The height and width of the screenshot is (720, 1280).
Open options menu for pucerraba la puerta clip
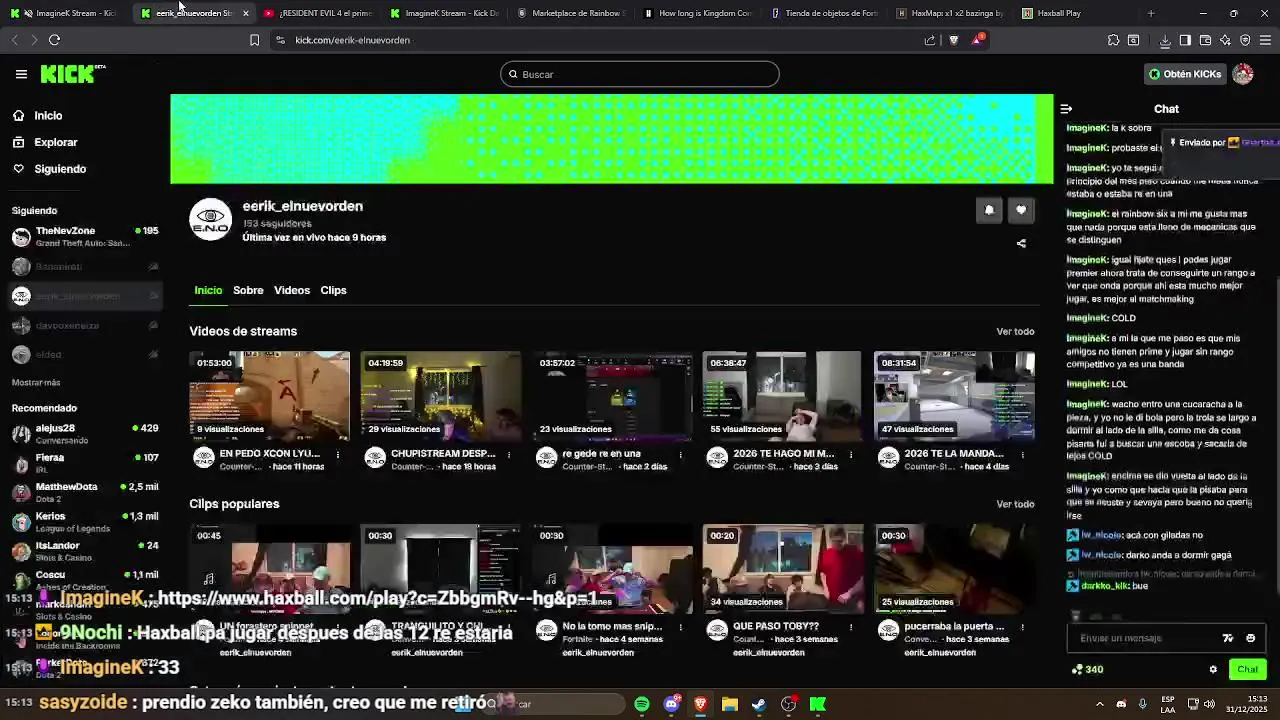point(1022,627)
